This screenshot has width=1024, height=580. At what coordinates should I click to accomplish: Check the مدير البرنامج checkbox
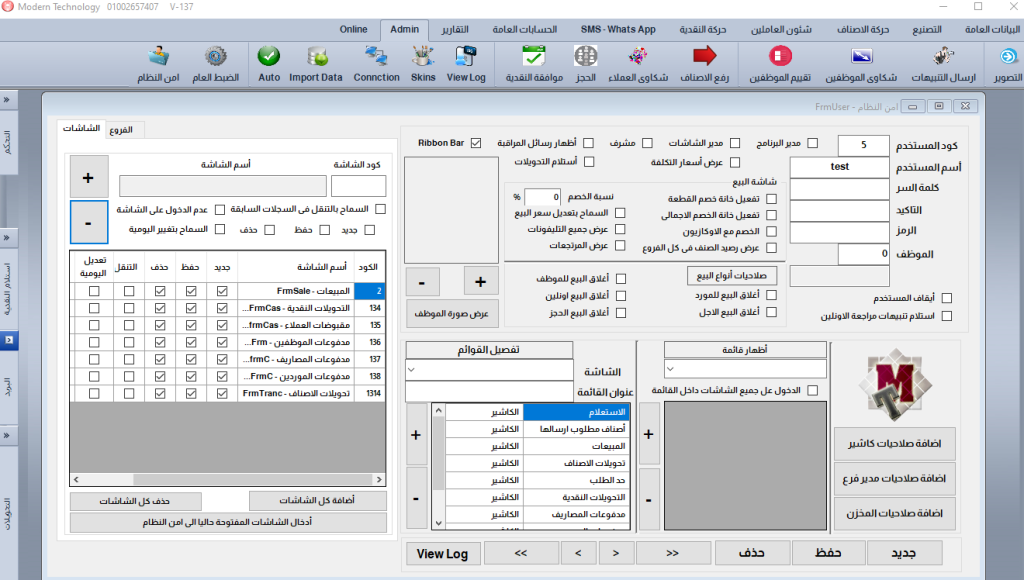(x=812, y=143)
